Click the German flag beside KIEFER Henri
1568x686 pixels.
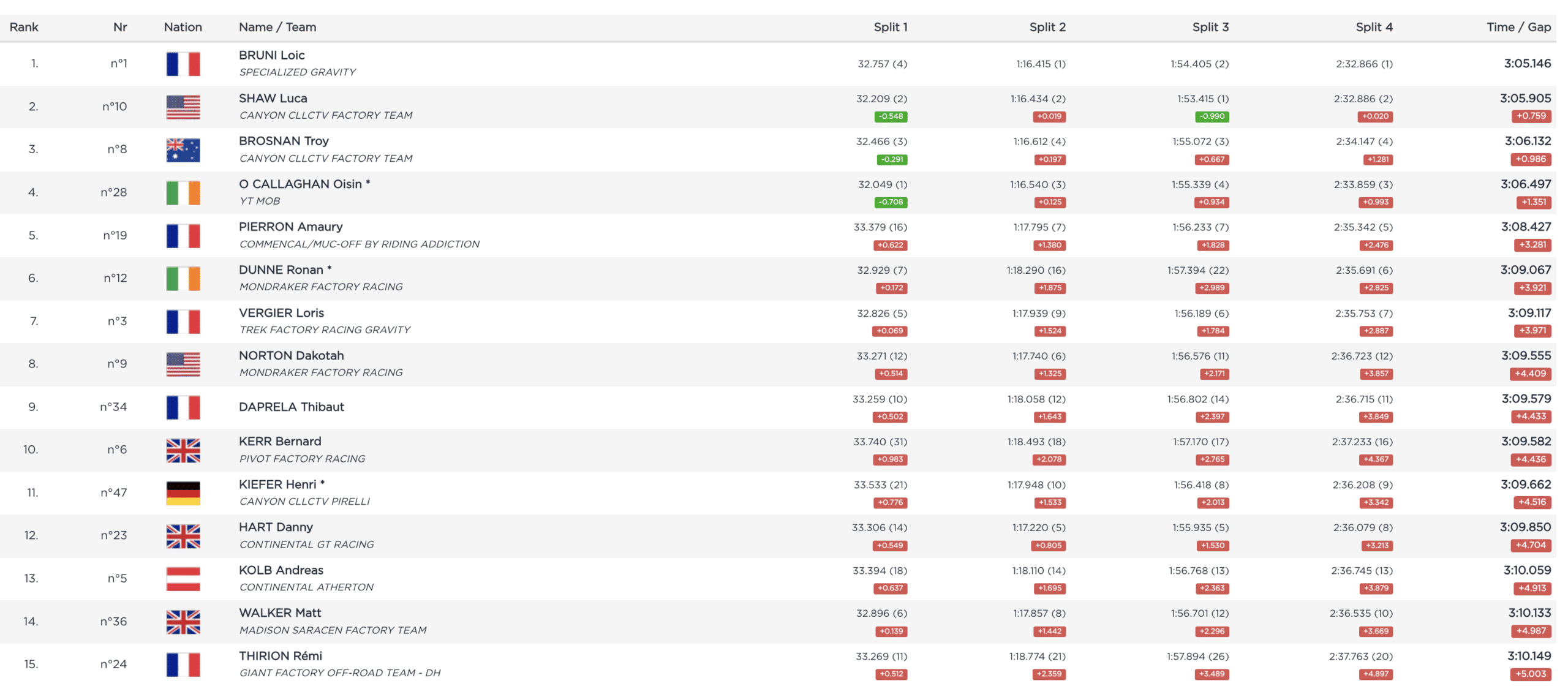183,493
